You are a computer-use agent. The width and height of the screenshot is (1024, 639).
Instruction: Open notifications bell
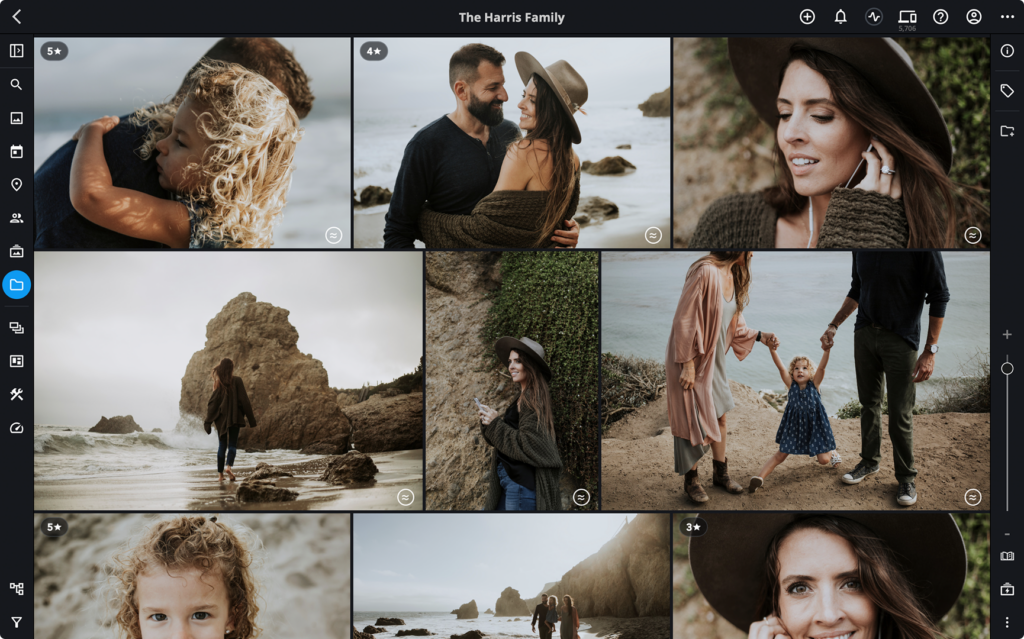pos(840,17)
